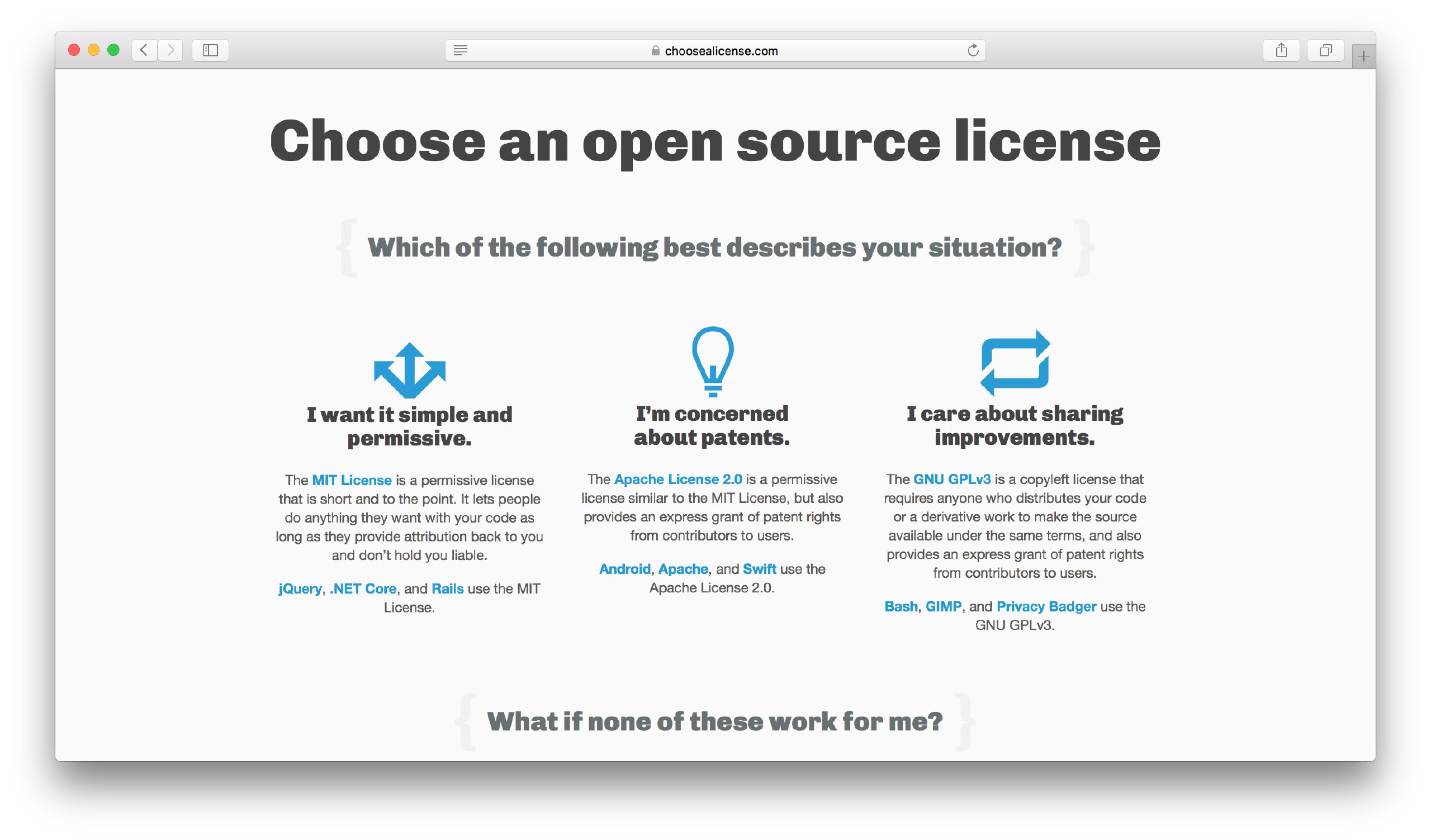The width and height of the screenshot is (1431, 840).
Task: Follow the .NET Core link
Action: (363, 589)
